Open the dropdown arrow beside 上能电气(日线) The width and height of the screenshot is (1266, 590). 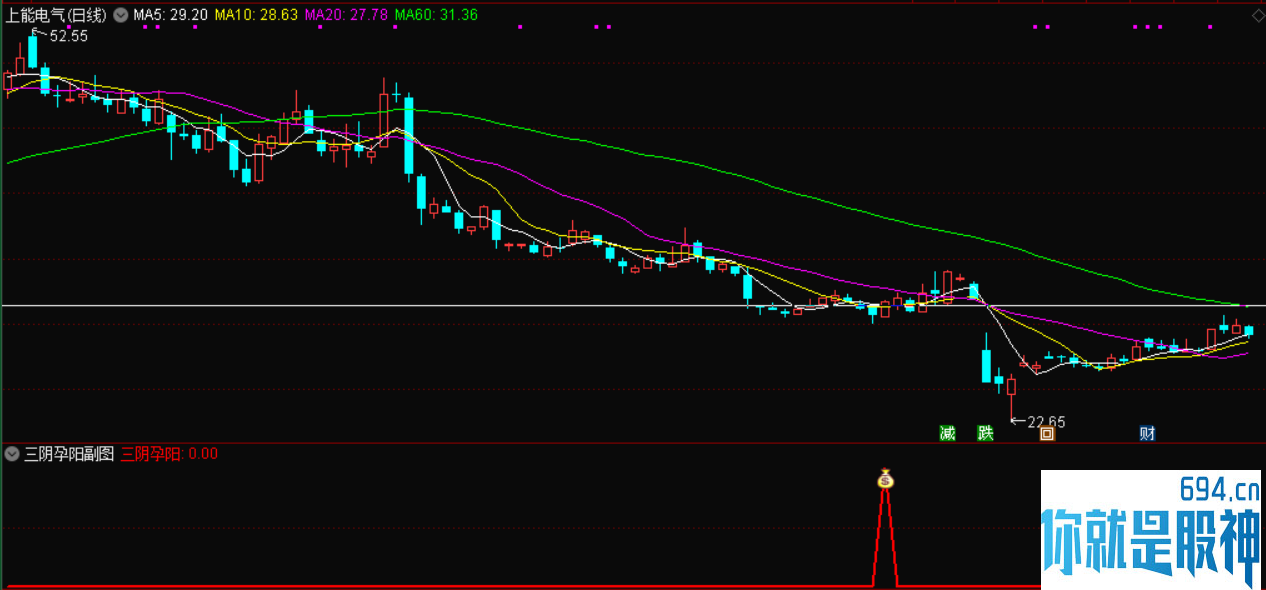click(120, 15)
